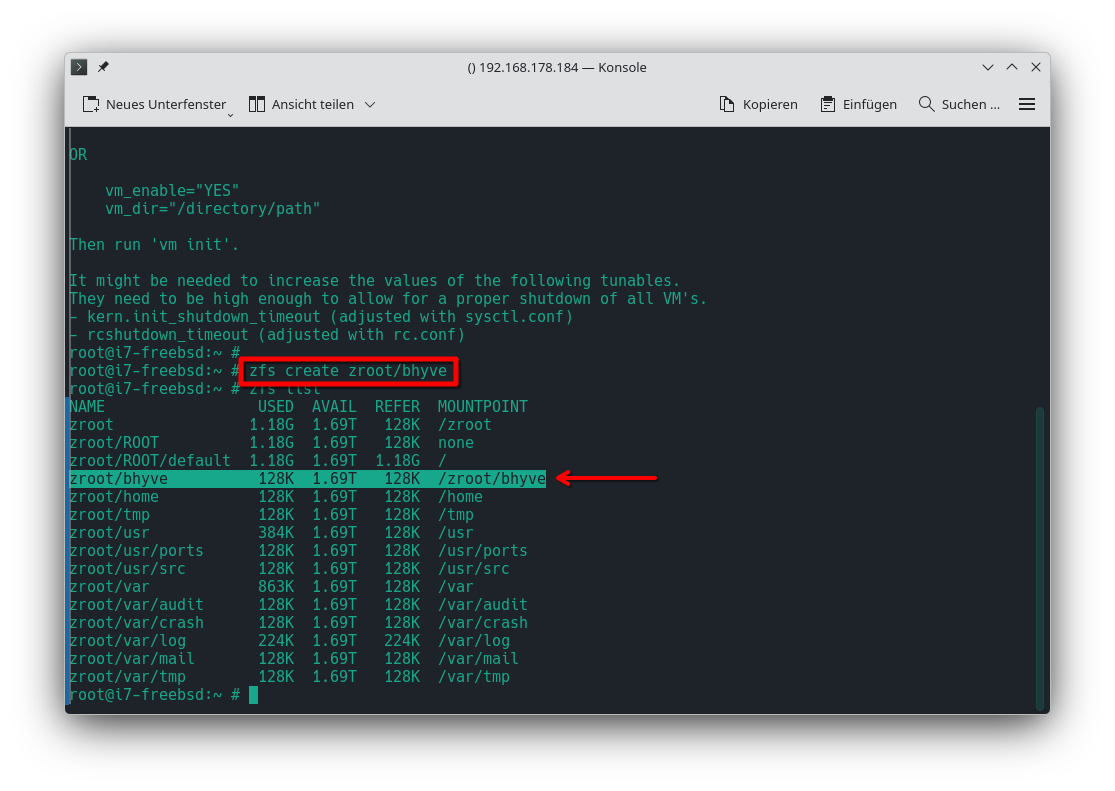Click the cursor at the last prompt
The width and height of the screenshot is (1115, 791).
click(254, 694)
